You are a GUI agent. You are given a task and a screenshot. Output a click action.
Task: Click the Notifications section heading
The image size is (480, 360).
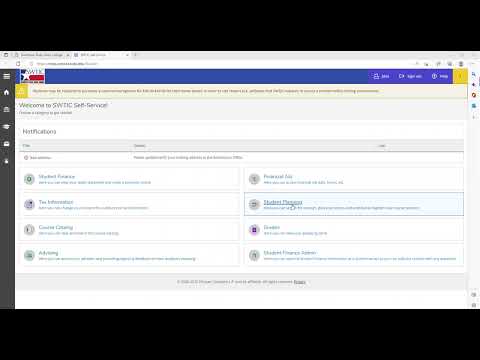click(39, 132)
